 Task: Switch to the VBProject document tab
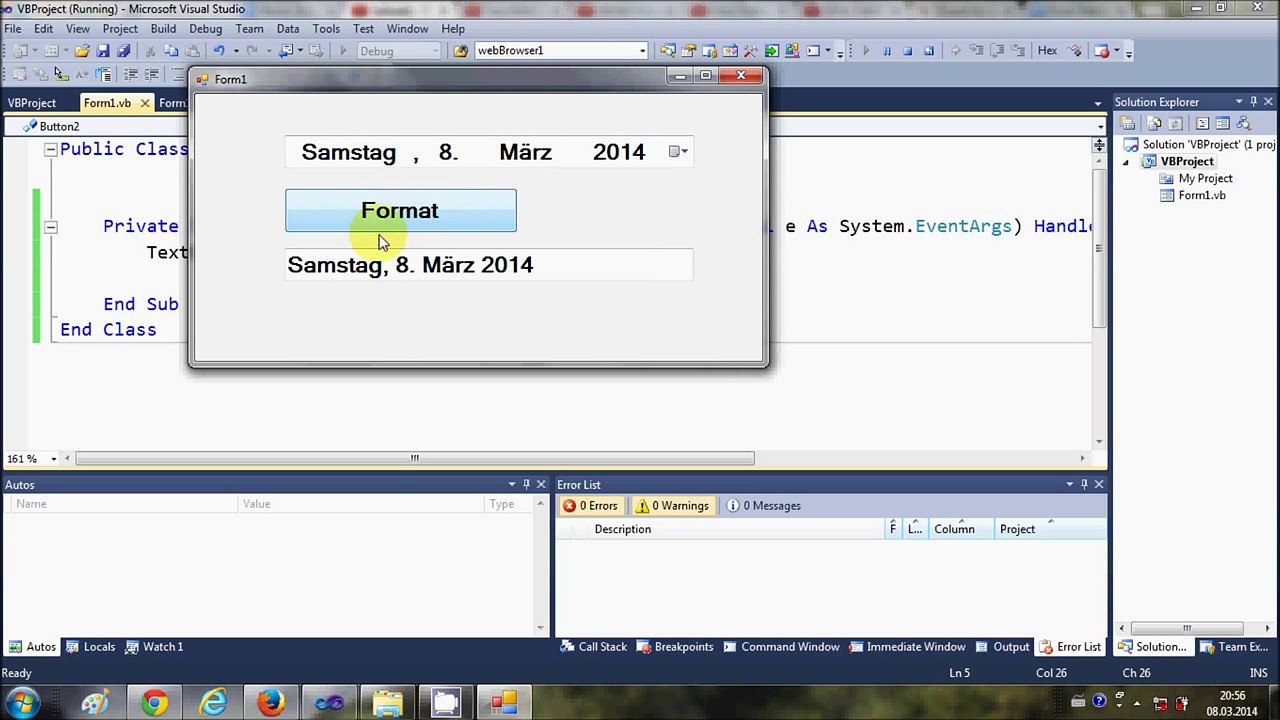32,103
